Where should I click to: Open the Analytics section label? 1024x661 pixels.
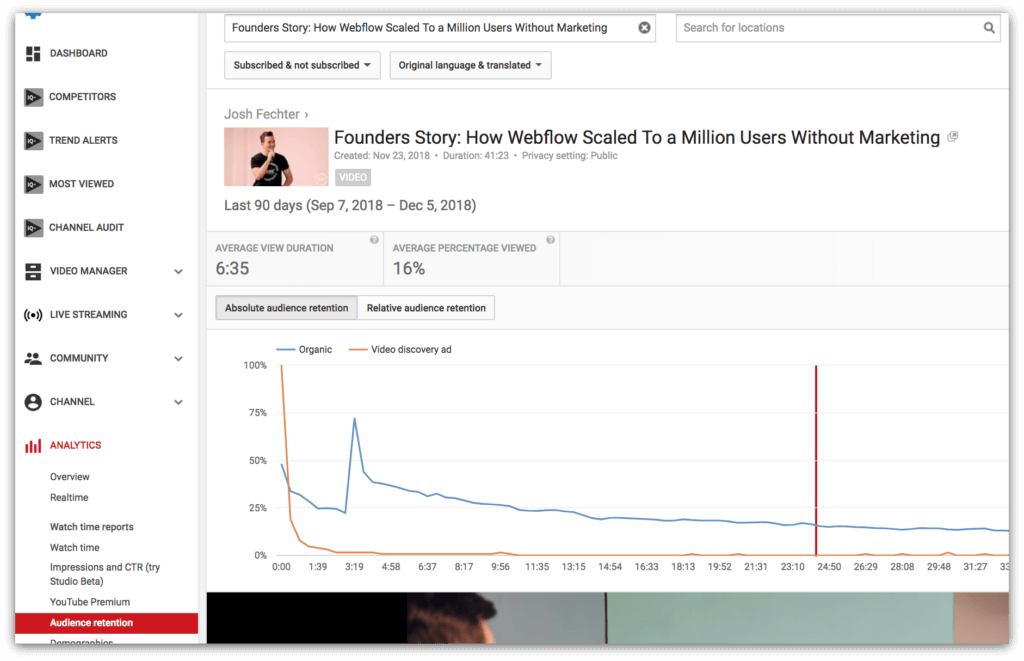click(76, 445)
